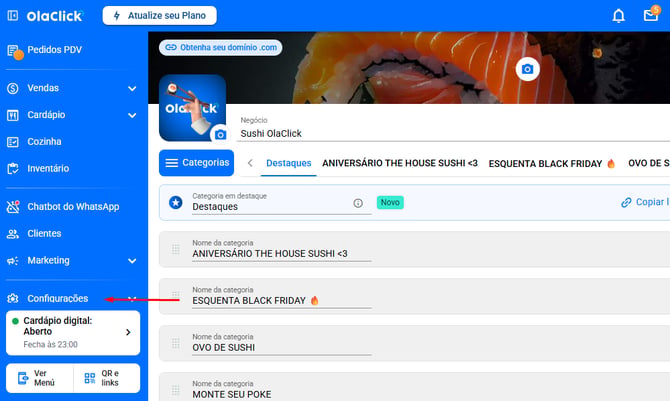Click the Configurações gear icon
The width and height of the screenshot is (670, 401).
point(13,298)
